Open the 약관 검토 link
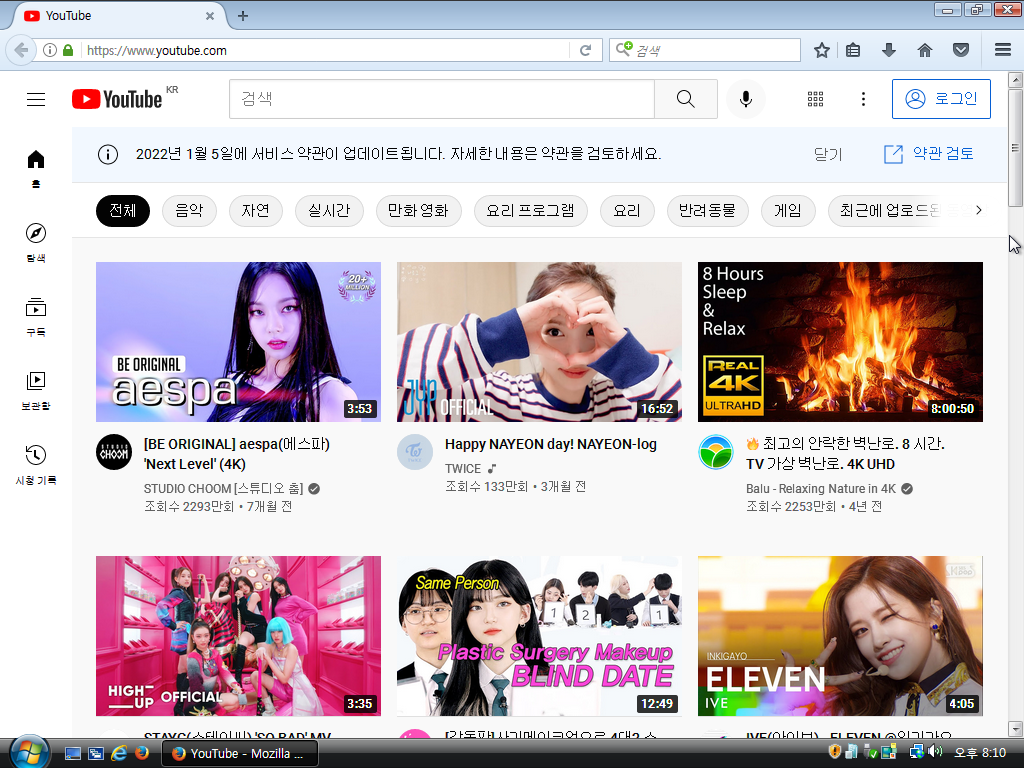Viewport: 1024px width, 768px height. tap(928, 154)
